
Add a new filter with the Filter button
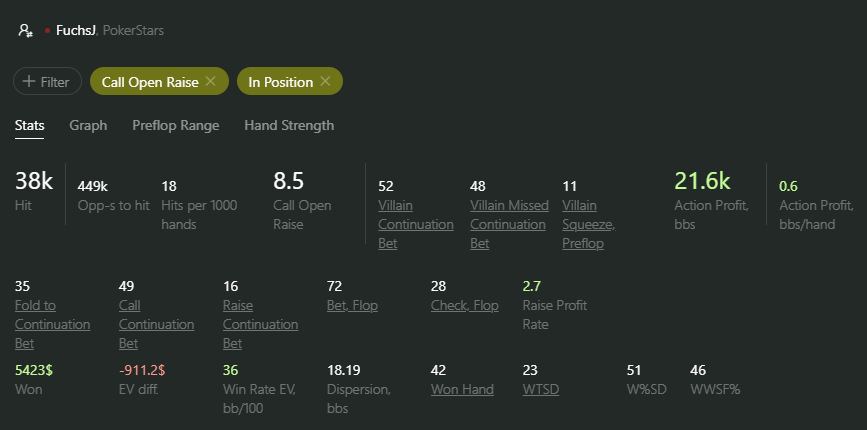(48, 81)
